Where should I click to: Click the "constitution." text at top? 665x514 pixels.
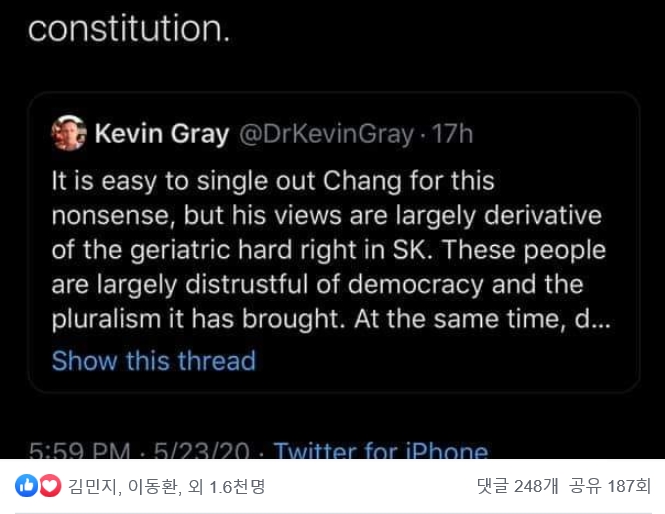tap(129, 28)
